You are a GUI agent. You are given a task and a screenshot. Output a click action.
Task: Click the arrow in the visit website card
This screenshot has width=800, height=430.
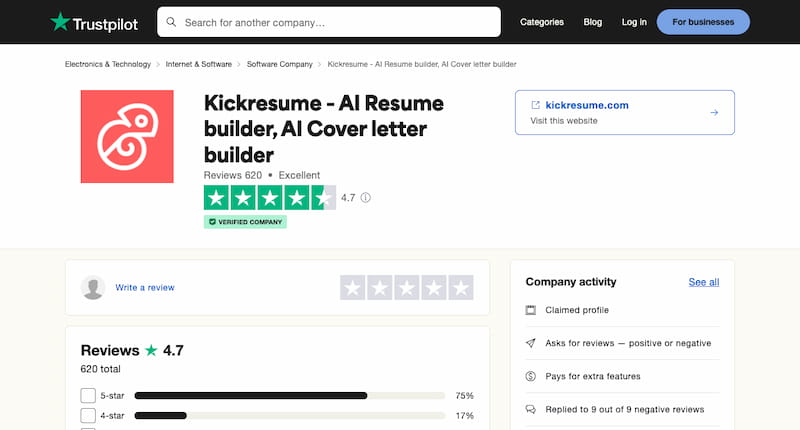click(x=714, y=112)
